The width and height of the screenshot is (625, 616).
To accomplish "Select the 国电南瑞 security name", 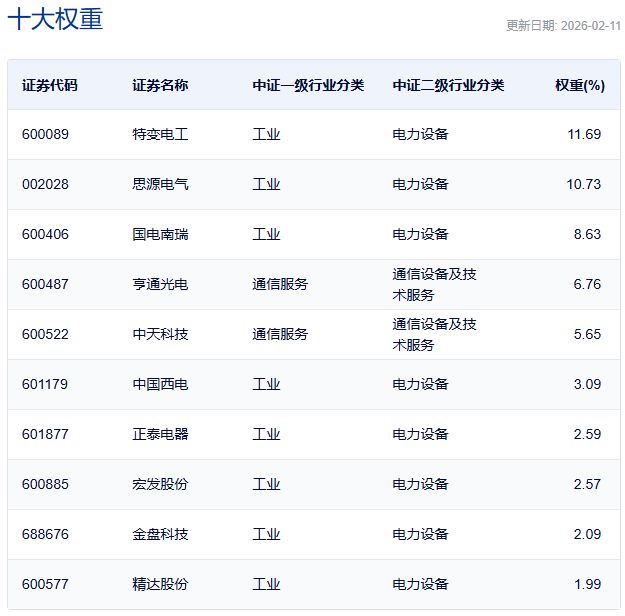I will coord(160,234).
